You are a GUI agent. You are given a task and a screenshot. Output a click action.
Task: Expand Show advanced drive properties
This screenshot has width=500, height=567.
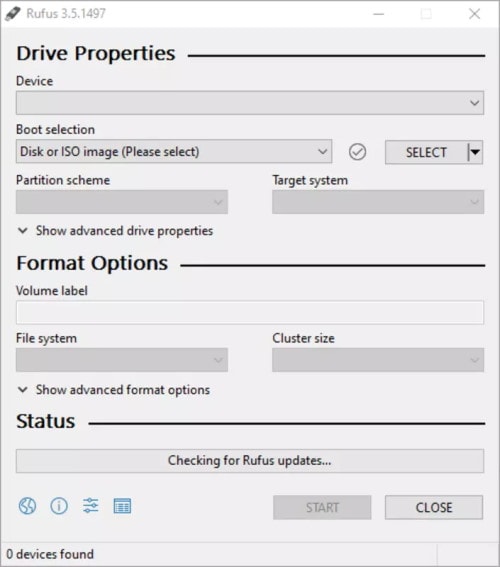click(115, 231)
